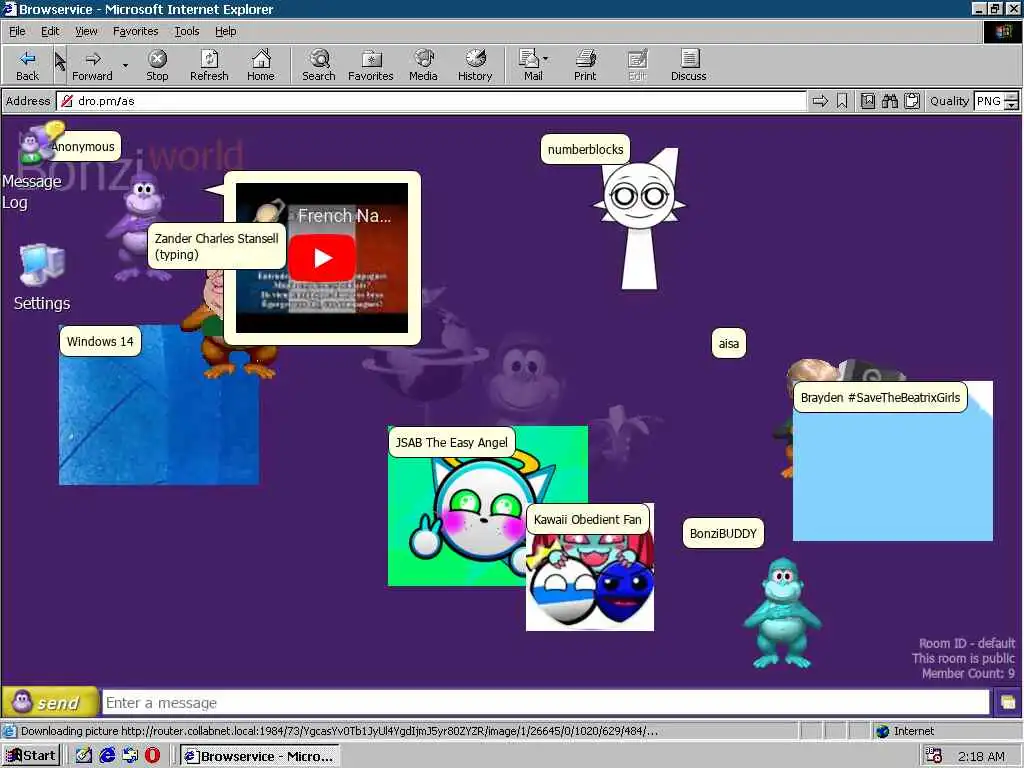Click the Stop button
1024x768 pixels.
pos(157,65)
